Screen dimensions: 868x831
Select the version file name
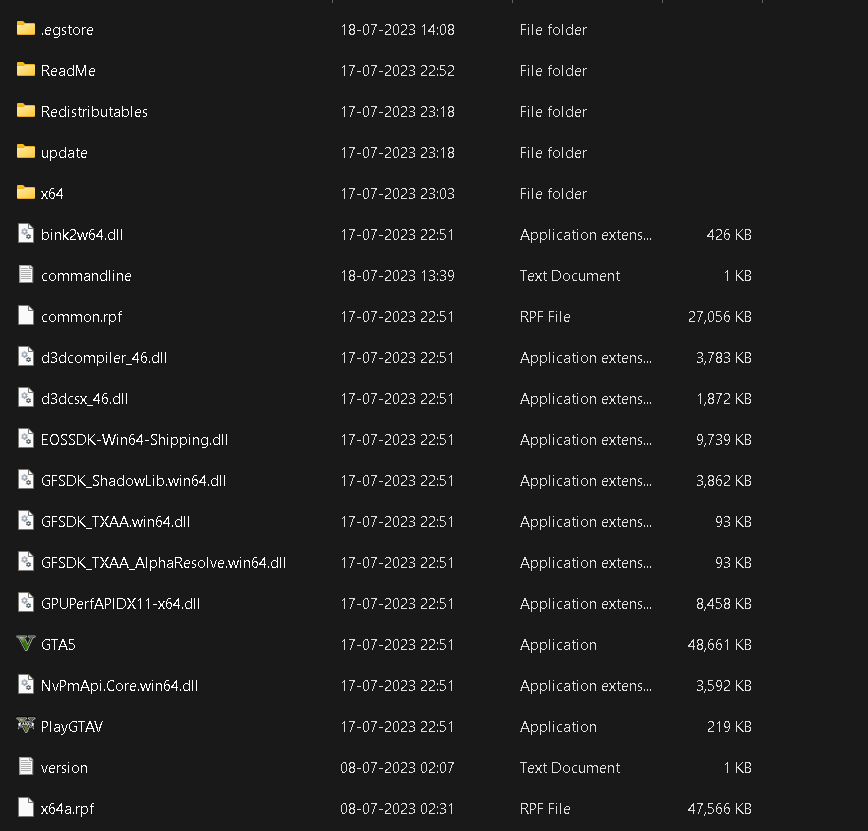[x=64, y=768]
